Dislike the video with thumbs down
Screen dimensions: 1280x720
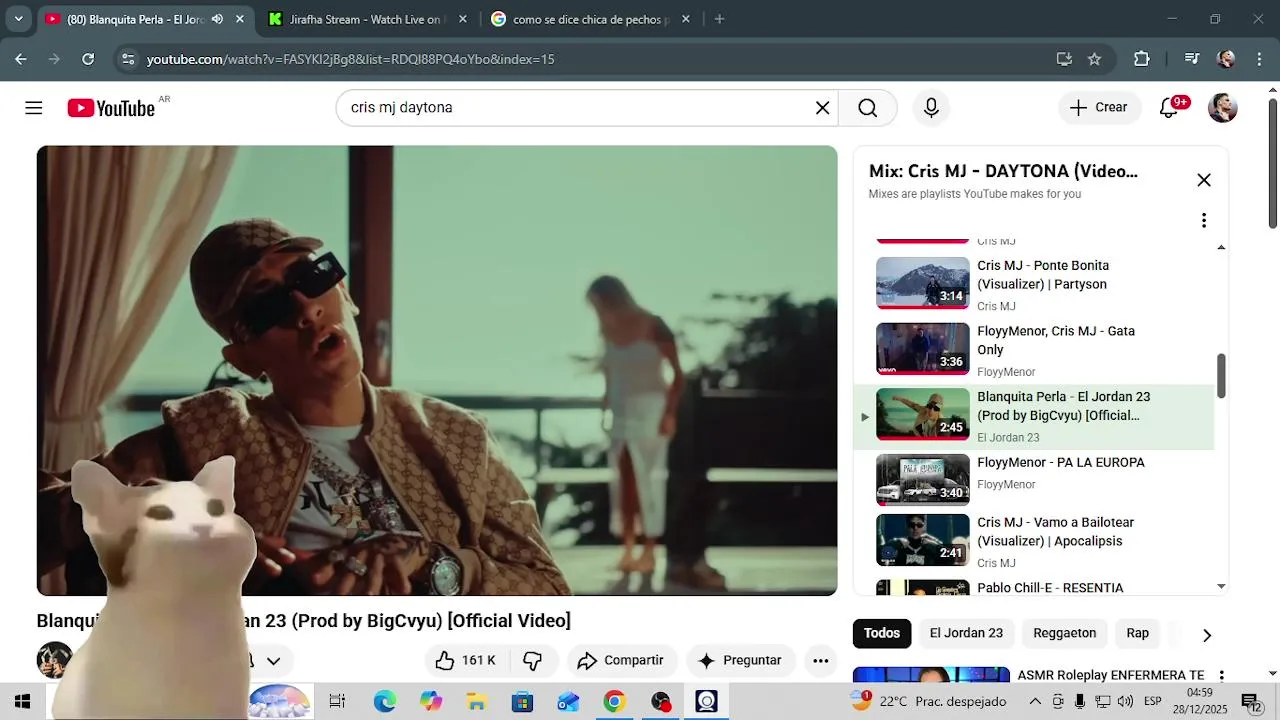(533, 660)
